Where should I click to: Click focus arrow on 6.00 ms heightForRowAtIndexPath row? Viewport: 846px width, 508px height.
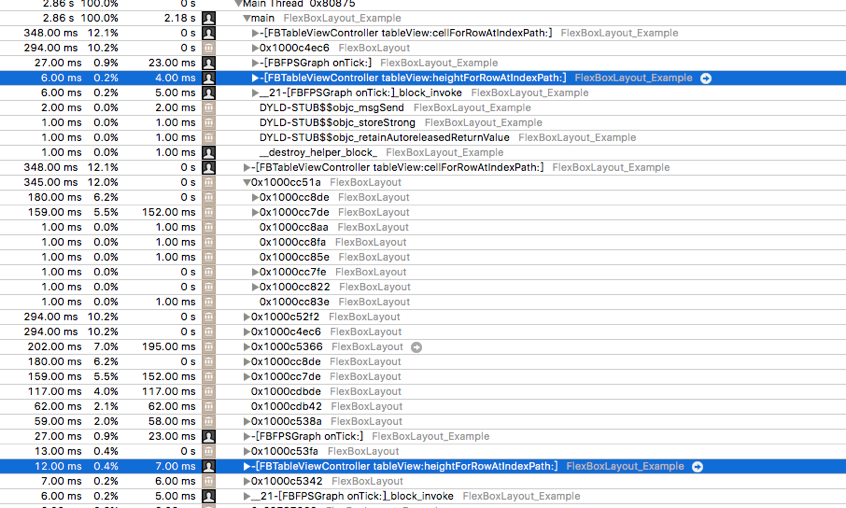click(706, 78)
